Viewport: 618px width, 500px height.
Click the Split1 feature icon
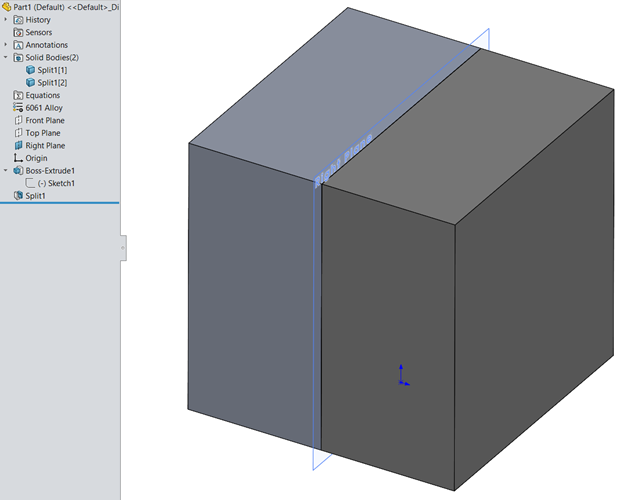coord(18,195)
